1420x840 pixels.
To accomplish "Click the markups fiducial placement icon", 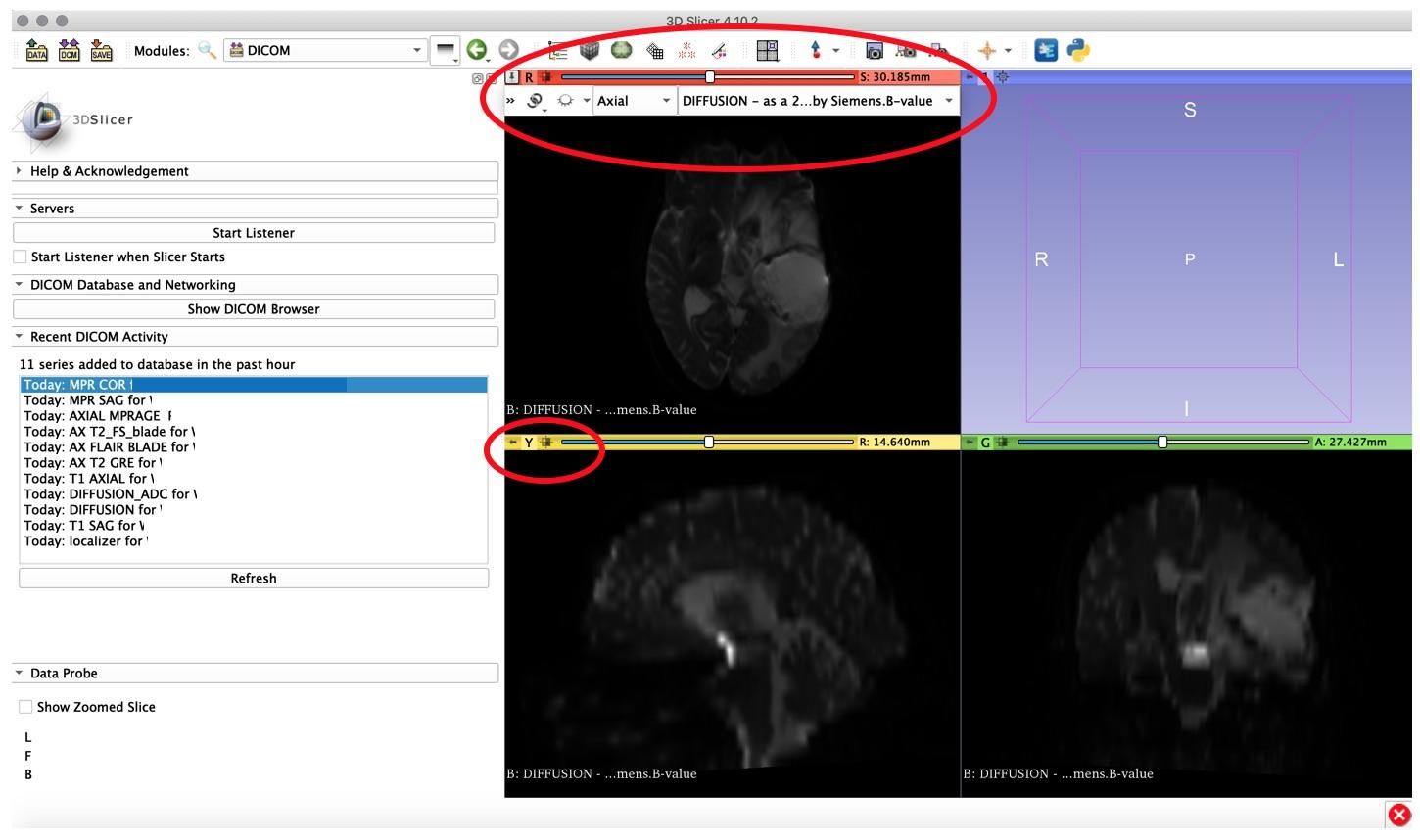I will click(x=816, y=50).
